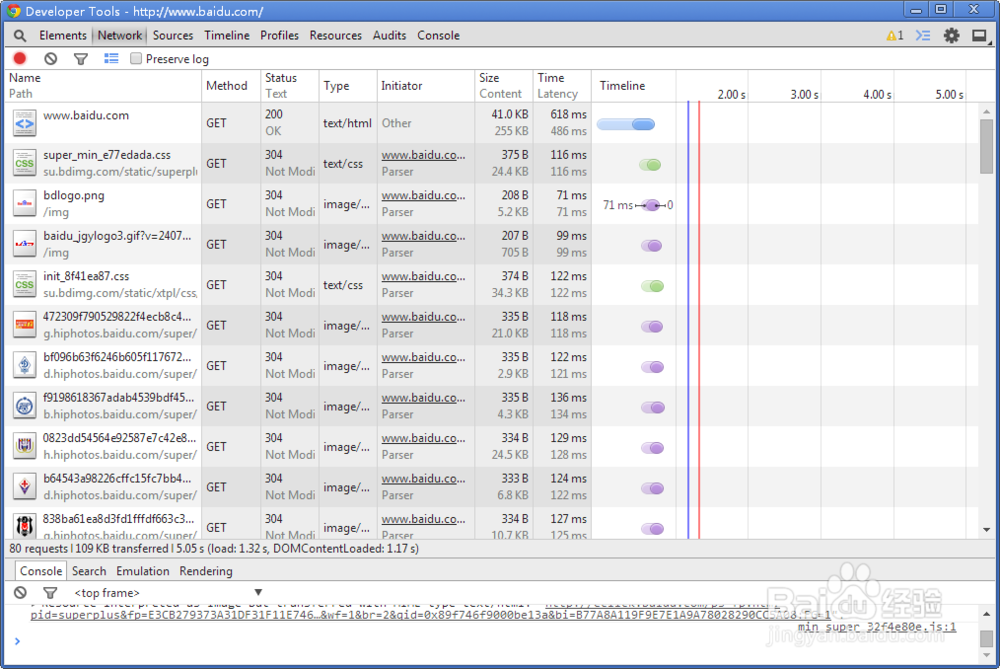The width and height of the screenshot is (1000, 669).
Task: Select the www.baidu.com request name
Action: tap(86, 115)
